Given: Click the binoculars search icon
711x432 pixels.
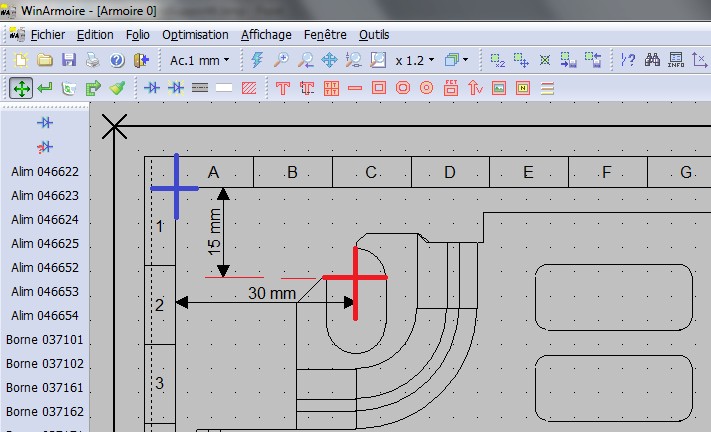Looking at the screenshot, I should tap(652, 60).
